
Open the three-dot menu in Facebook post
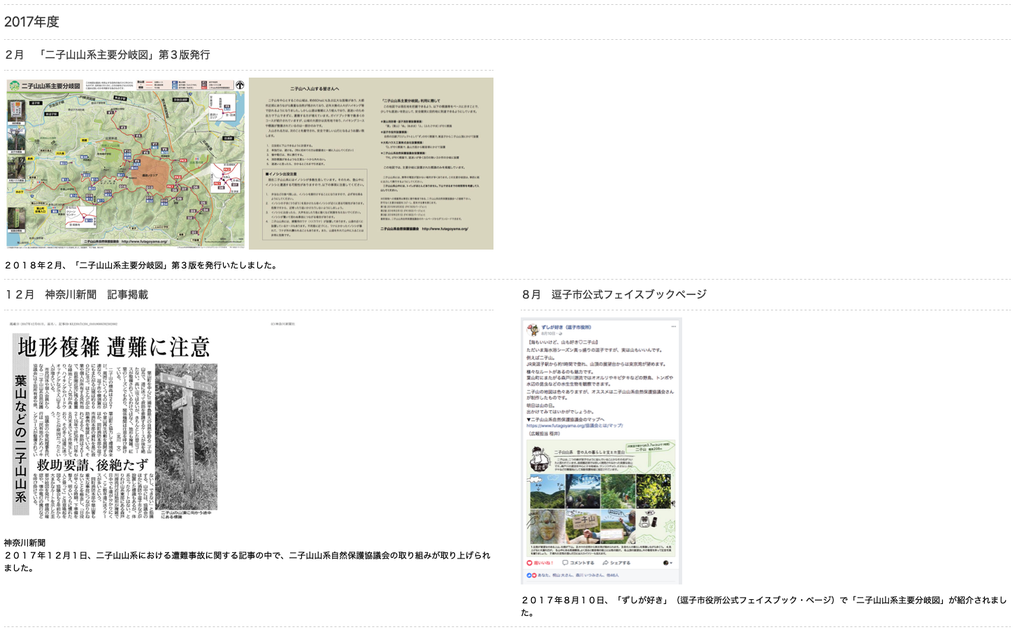673,326
